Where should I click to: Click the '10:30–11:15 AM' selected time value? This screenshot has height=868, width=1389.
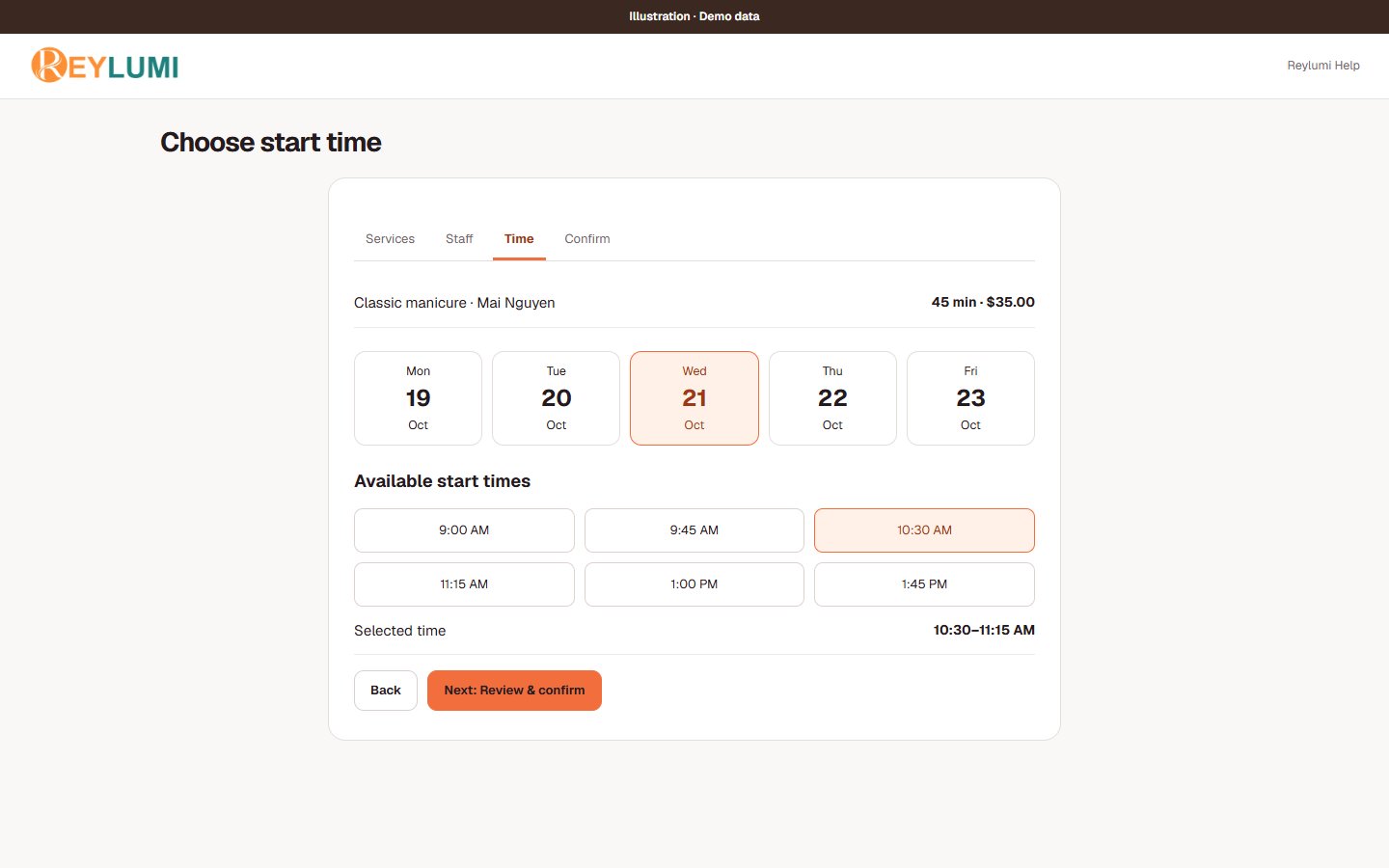pyautogui.click(x=984, y=630)
